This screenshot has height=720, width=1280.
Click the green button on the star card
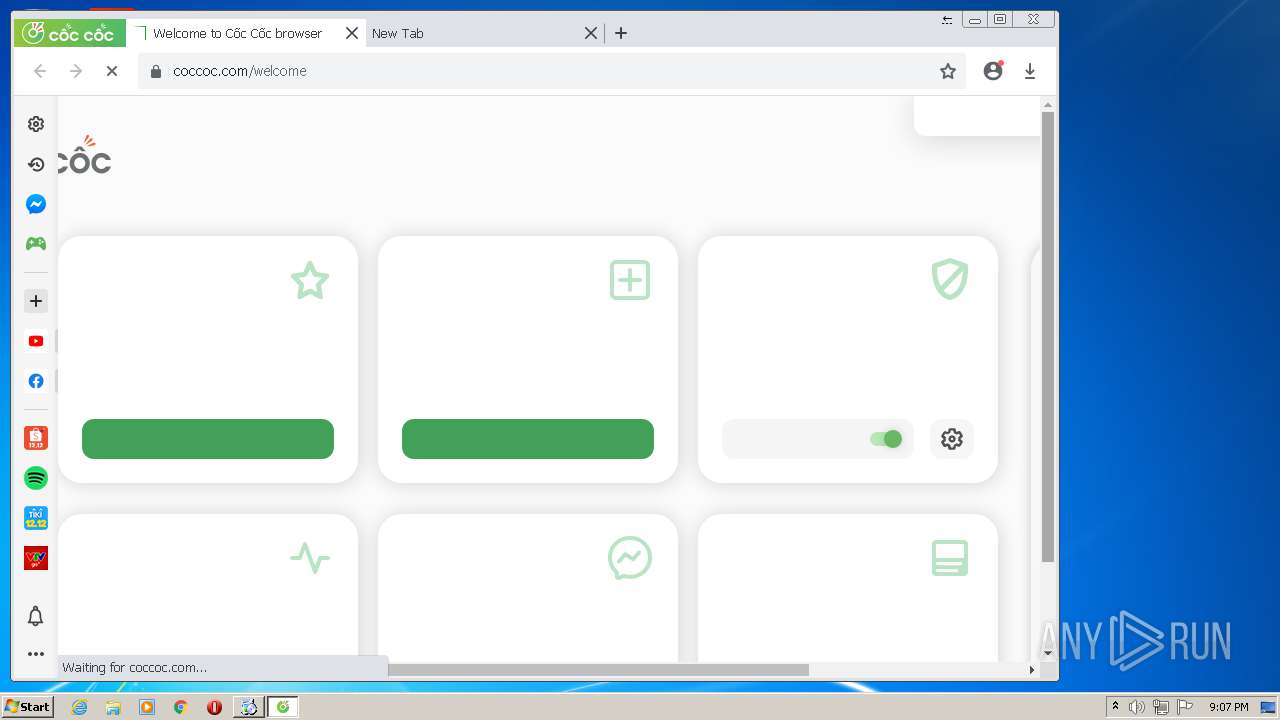pyautogui.click(x=208, y=439)
